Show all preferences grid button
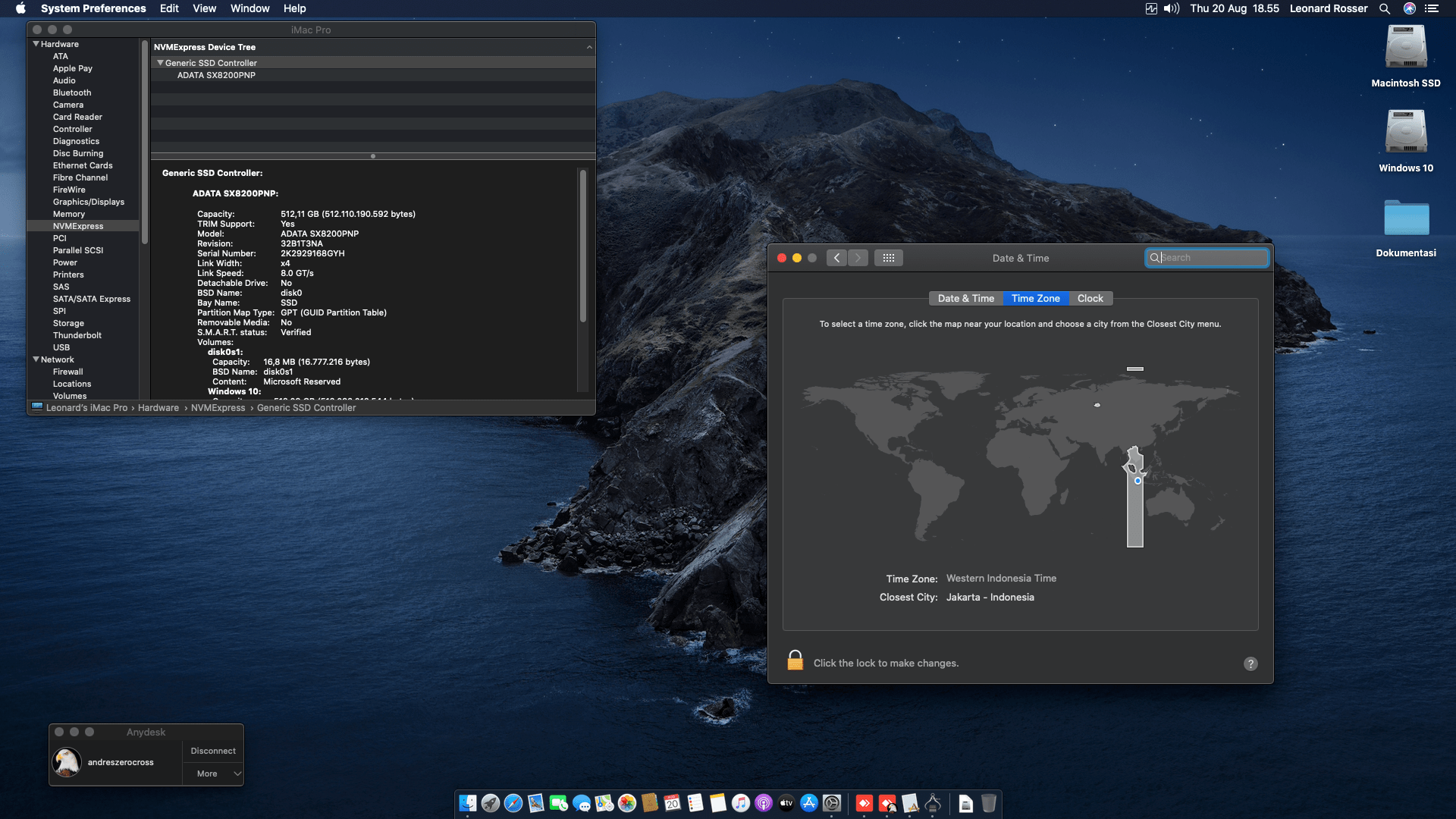This screenshot has height=819, width=1456. point(888,258)
